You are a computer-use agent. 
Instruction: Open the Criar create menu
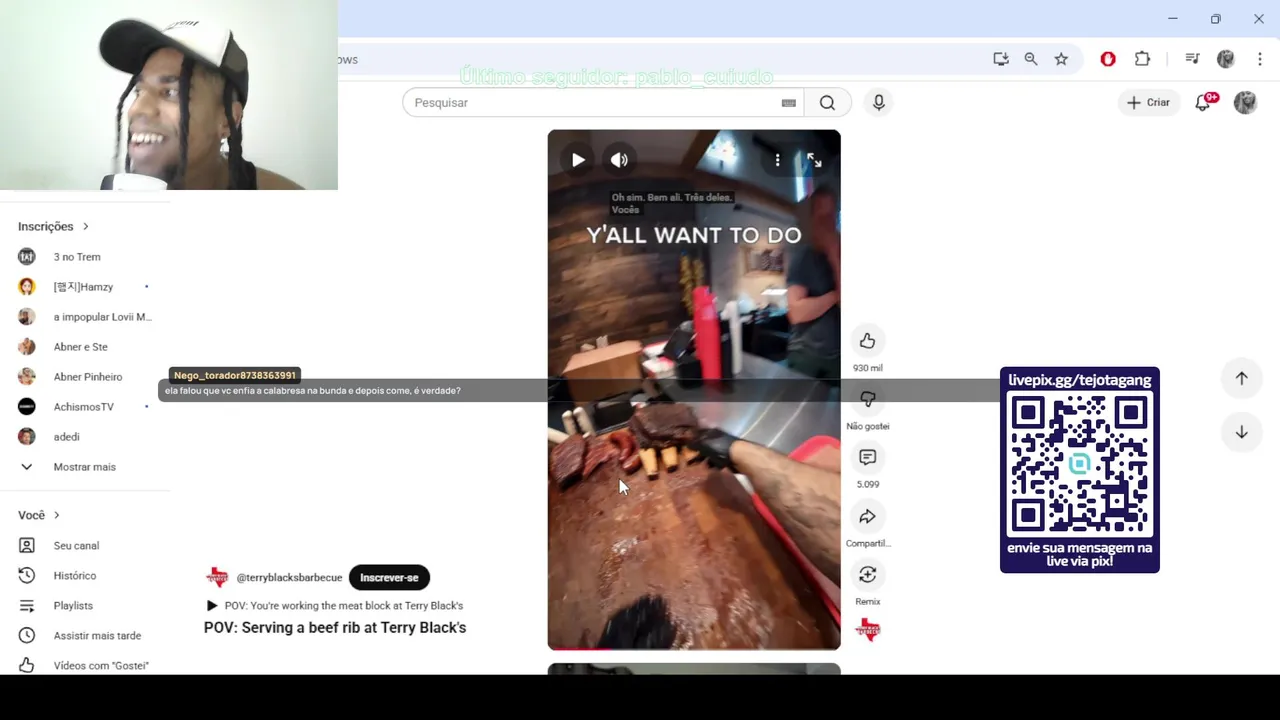pyautogui.click(x=1148, y=102)
